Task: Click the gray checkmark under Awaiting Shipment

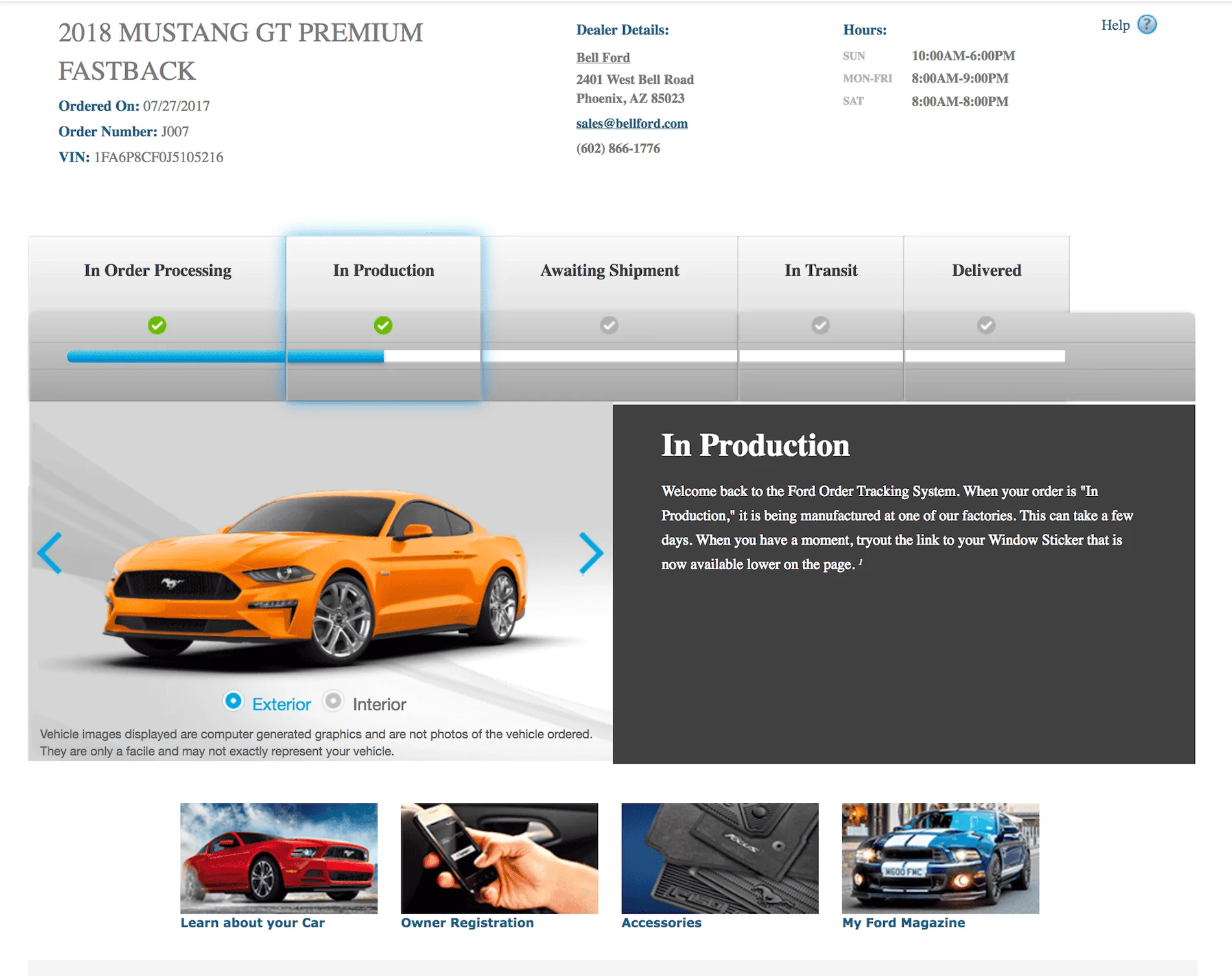Action: (609, 325)
